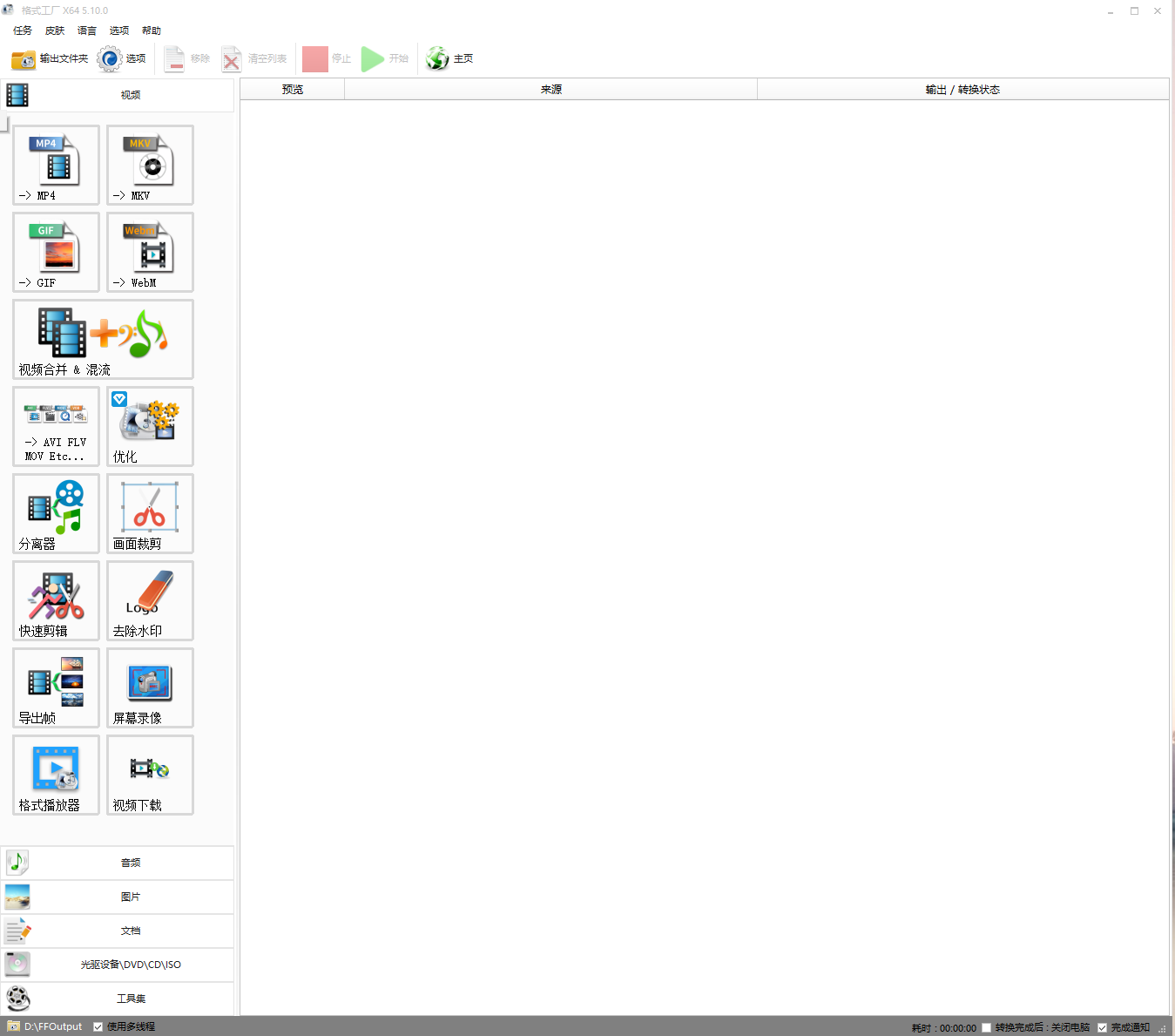The width and height of the screenshot is (1175, 1036).
Task: Expand the 工具集 toolset category
Action: [x=118, y=999]
